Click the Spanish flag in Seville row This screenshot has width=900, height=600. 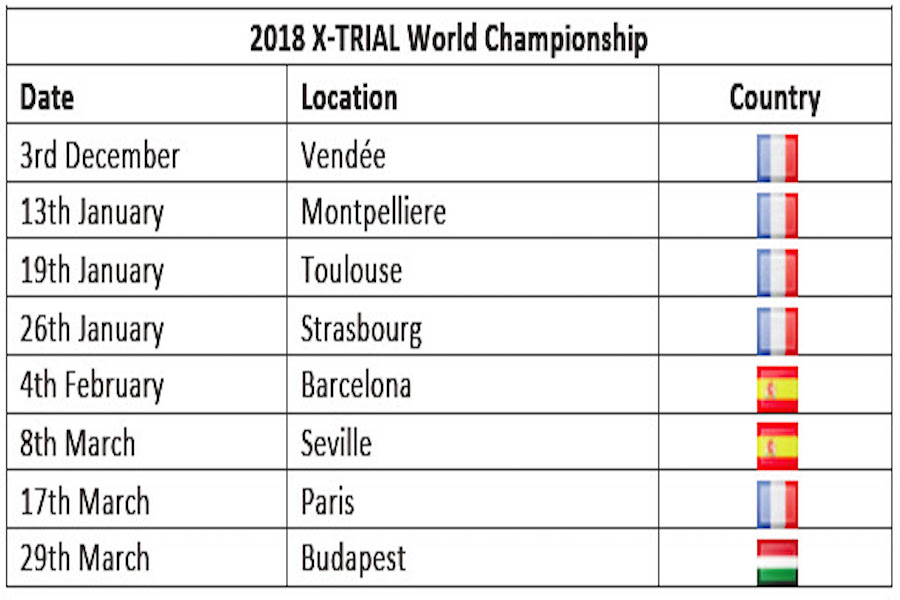777,446
